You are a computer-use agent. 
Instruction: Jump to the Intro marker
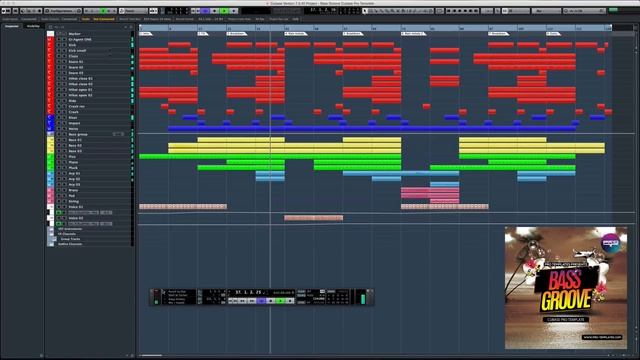click(x=145, y=33)
